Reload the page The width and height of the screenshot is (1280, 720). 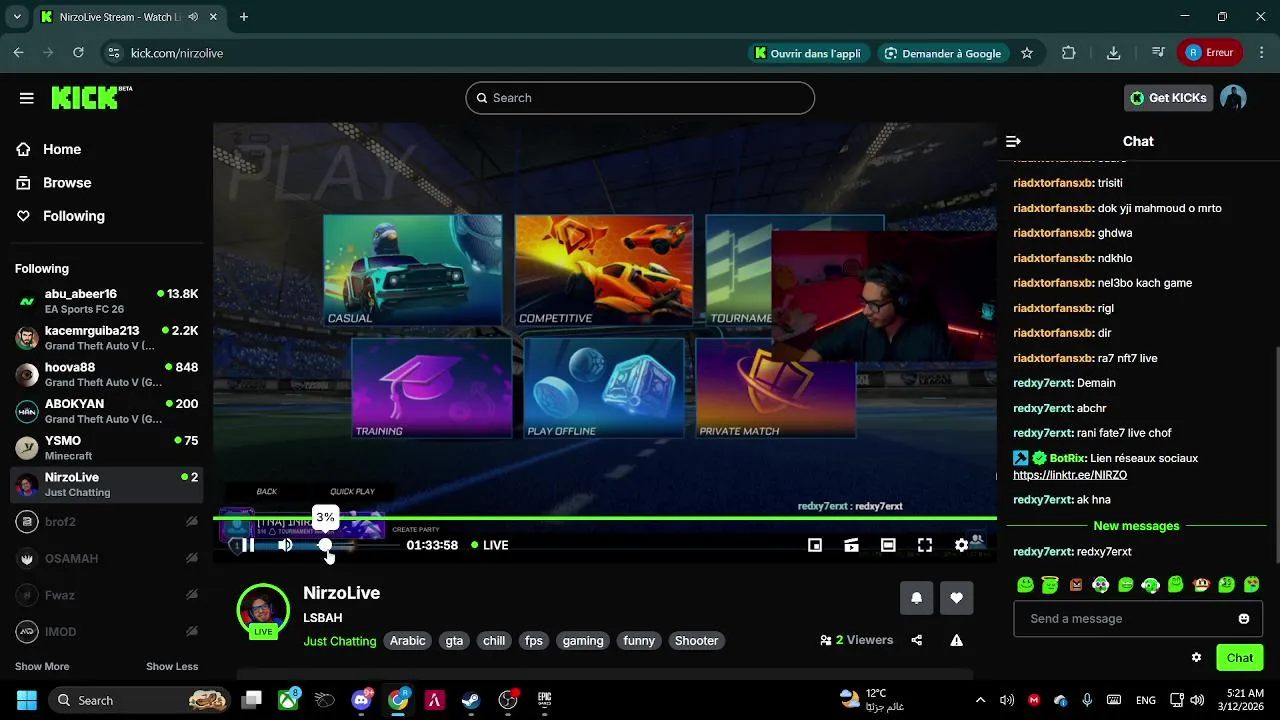[x=78, y=53]
